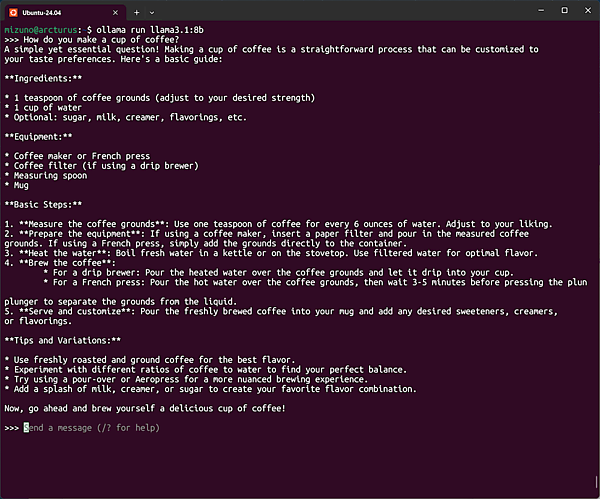
Task: Click the Ubuntu logo icon in the tab
Action: (x=13, y=11)
